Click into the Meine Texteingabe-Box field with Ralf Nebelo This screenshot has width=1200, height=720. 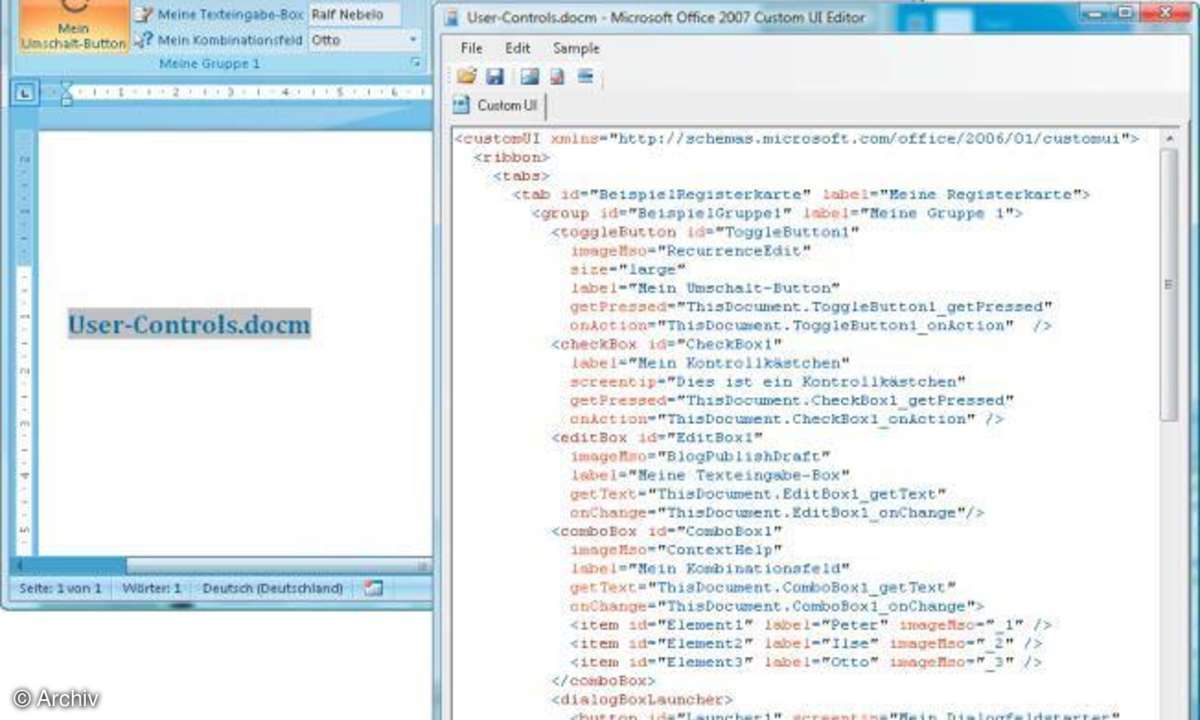(354, 15)
